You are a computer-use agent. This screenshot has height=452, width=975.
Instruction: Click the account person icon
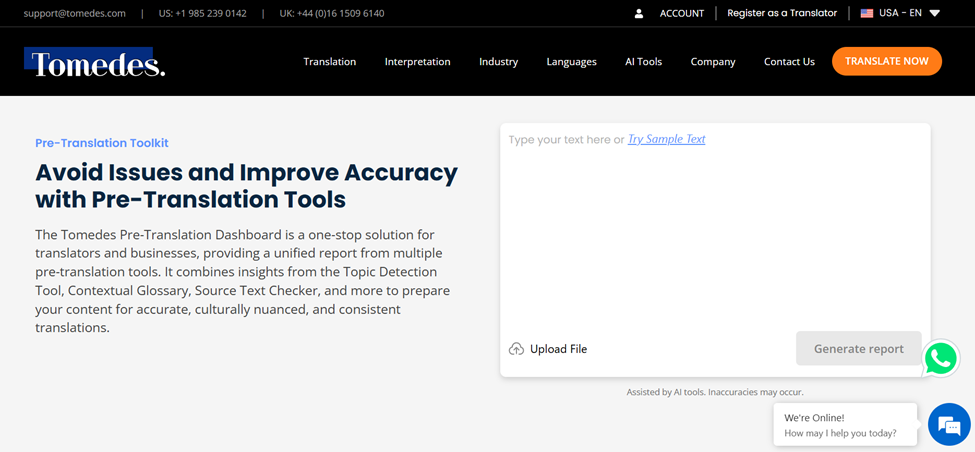click(639, 13)
